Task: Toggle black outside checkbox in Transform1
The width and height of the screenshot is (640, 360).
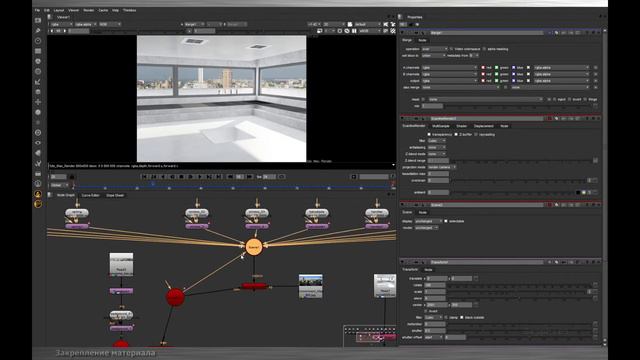Action: [x=462, y=318]
